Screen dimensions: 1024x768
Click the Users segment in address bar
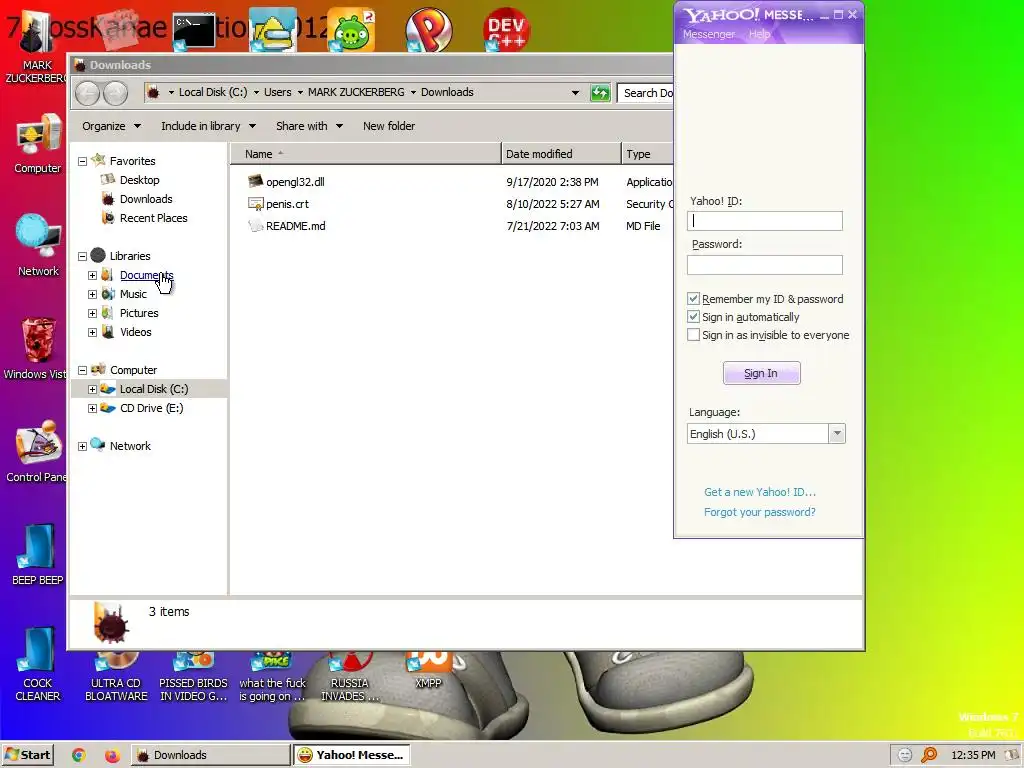pos(278,92)
